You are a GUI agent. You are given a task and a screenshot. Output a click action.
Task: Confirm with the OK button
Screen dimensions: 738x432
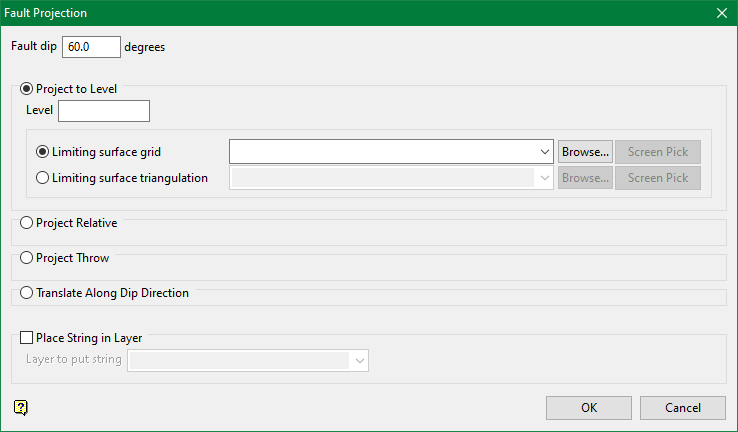tap(589, 408)
